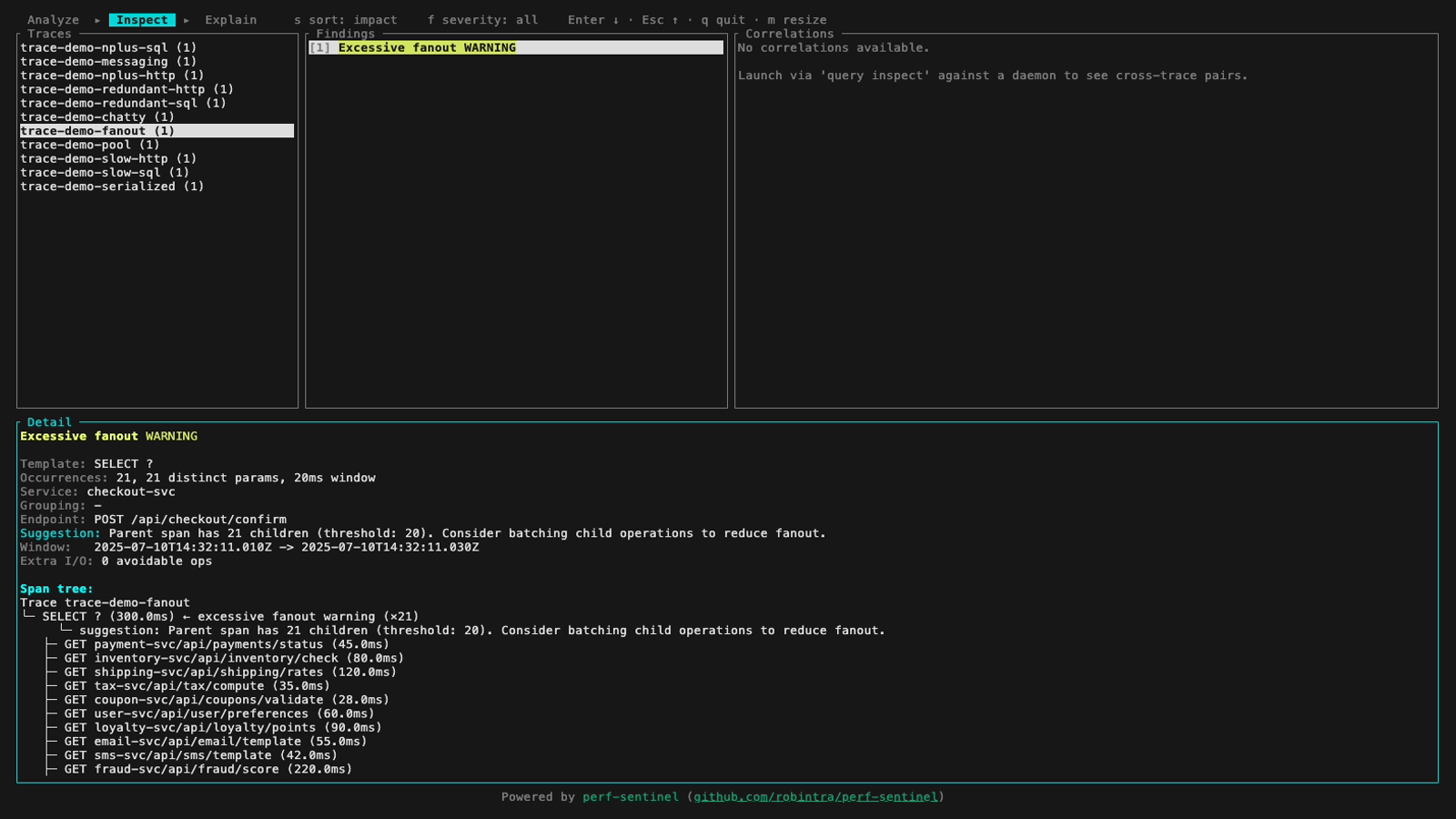Select trace-demo-pool trace
The image size is (1456, 819).
point(157,145)
